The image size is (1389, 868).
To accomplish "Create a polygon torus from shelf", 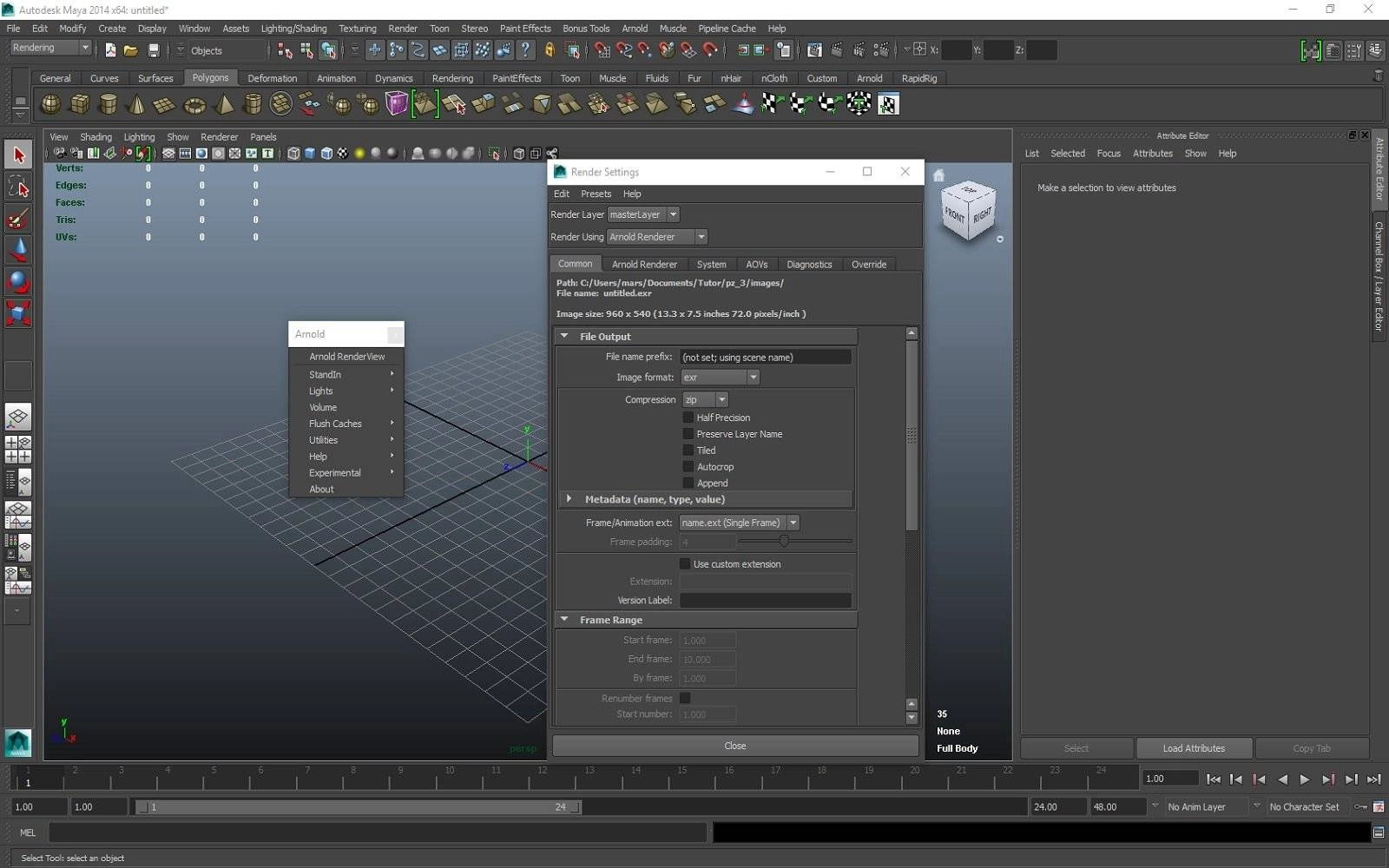I will pyautogui.click(x=194, y=105).
